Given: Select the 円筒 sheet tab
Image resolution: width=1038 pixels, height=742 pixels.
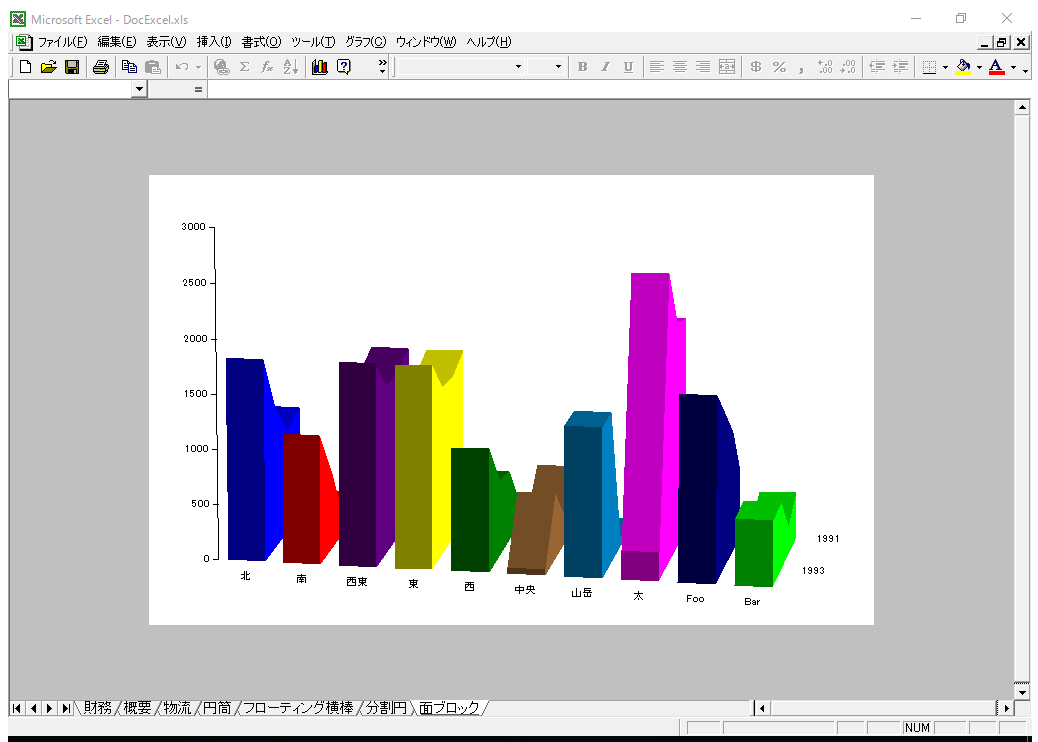Looking at the screenshot, I should click(x=217, y=708).
